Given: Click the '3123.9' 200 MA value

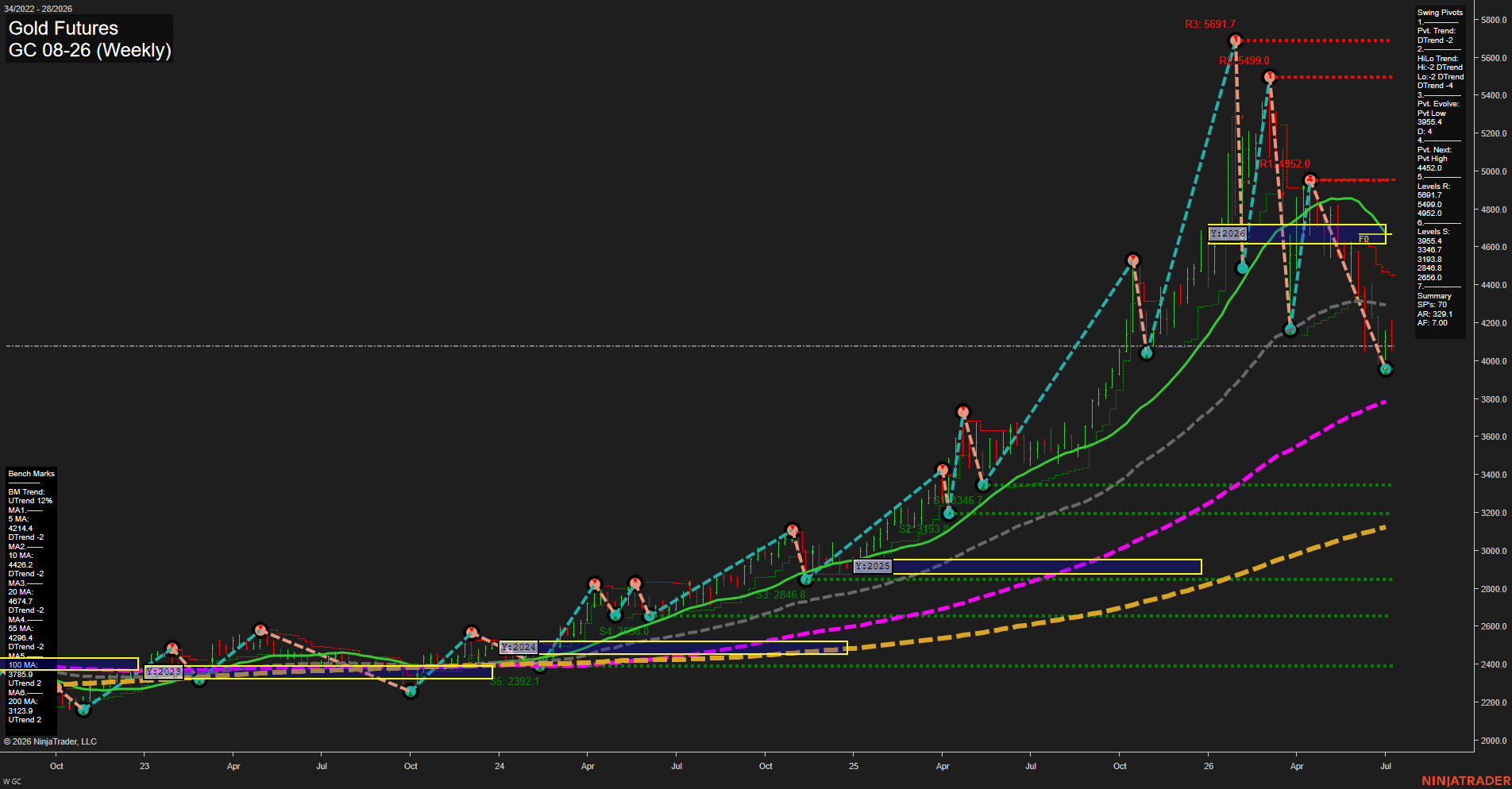Looking at the screenshot, I should [x=21, y=711].
